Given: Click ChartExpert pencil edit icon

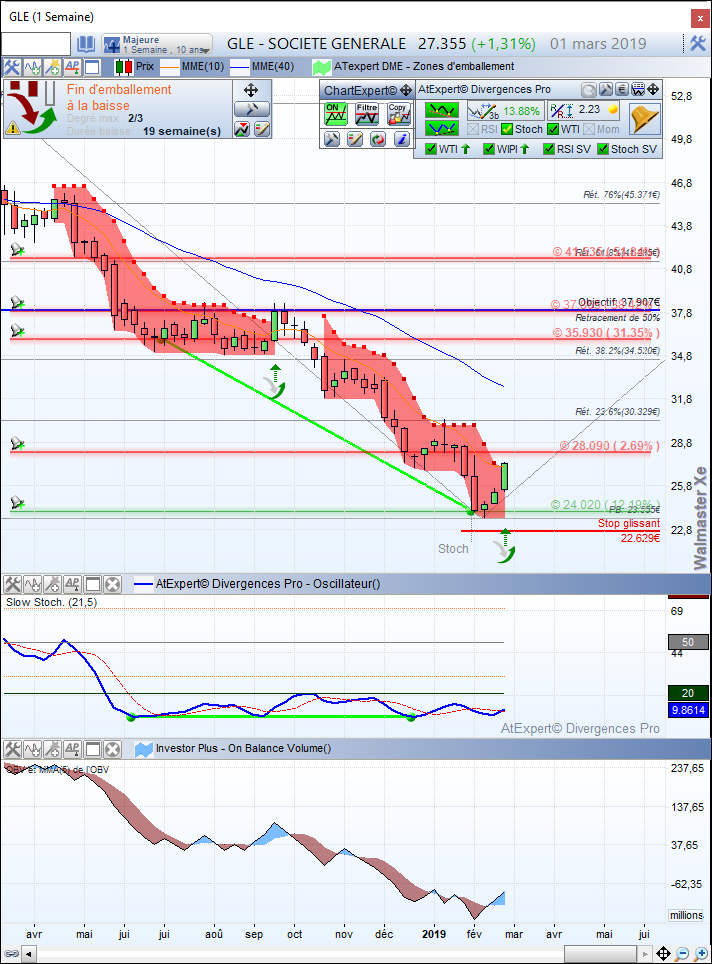Looking at the screenshot, I should click(355, 139).
